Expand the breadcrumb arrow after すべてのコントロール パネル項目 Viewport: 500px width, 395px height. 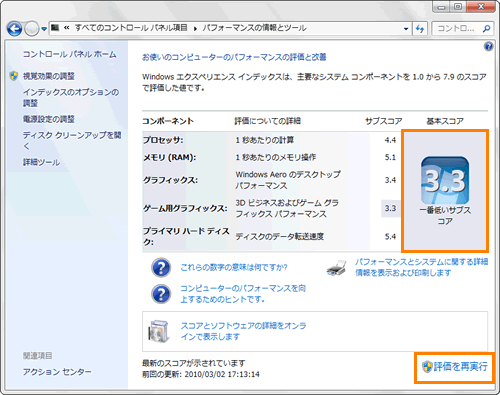tap(195, 29)
